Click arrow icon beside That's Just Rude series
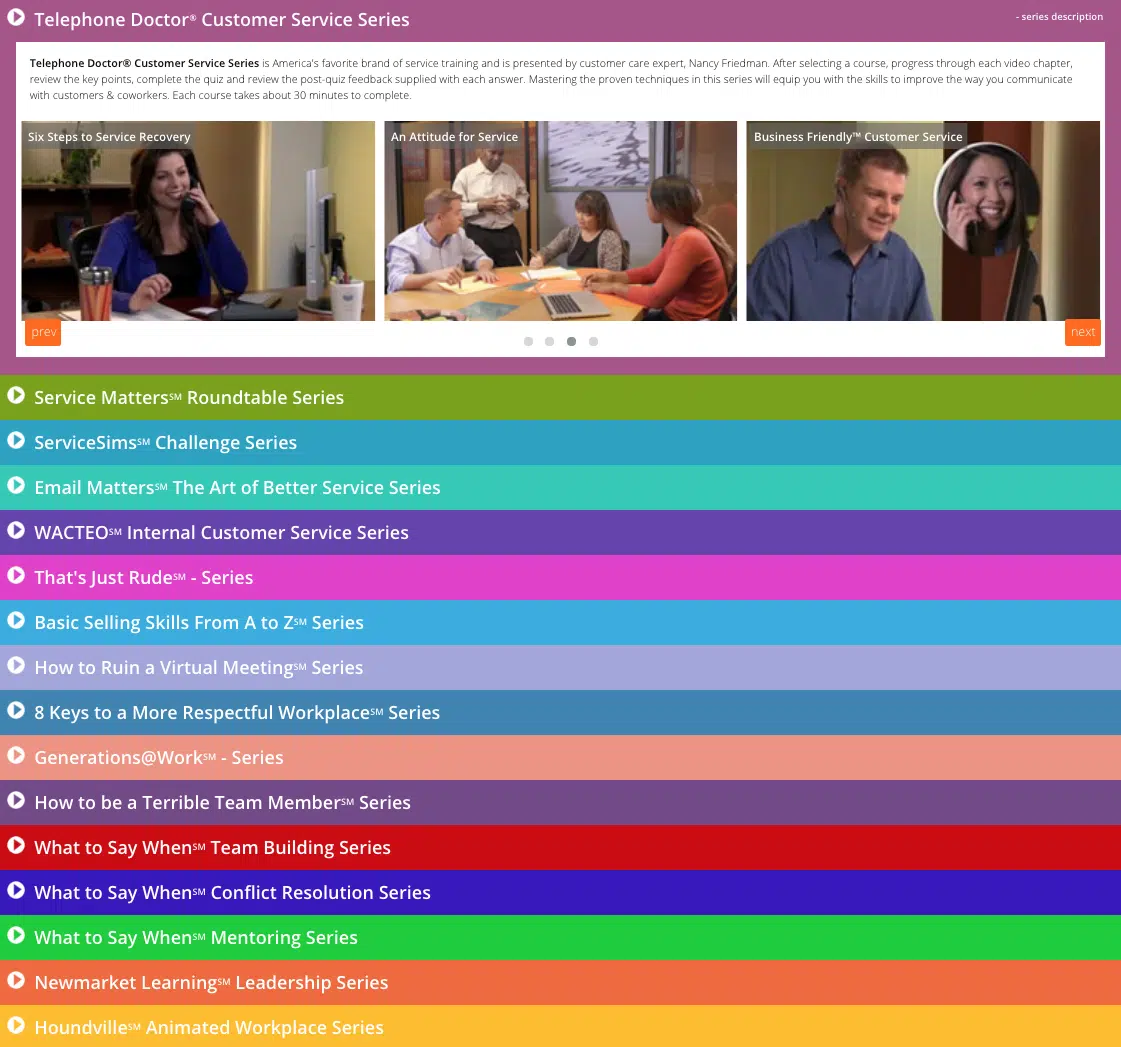Image resolution: width=1121 pixels, height=1047 pixels. tap(16, 576)
